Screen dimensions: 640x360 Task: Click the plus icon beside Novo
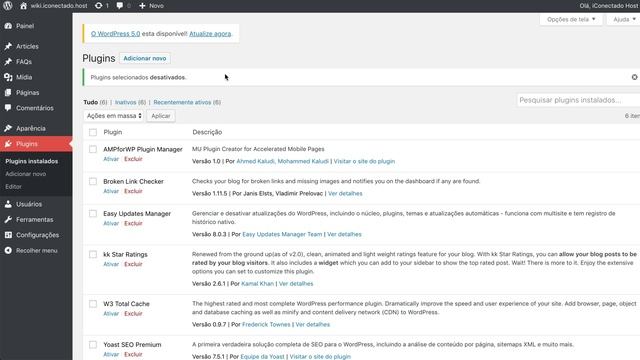click(x=142, y=6)
